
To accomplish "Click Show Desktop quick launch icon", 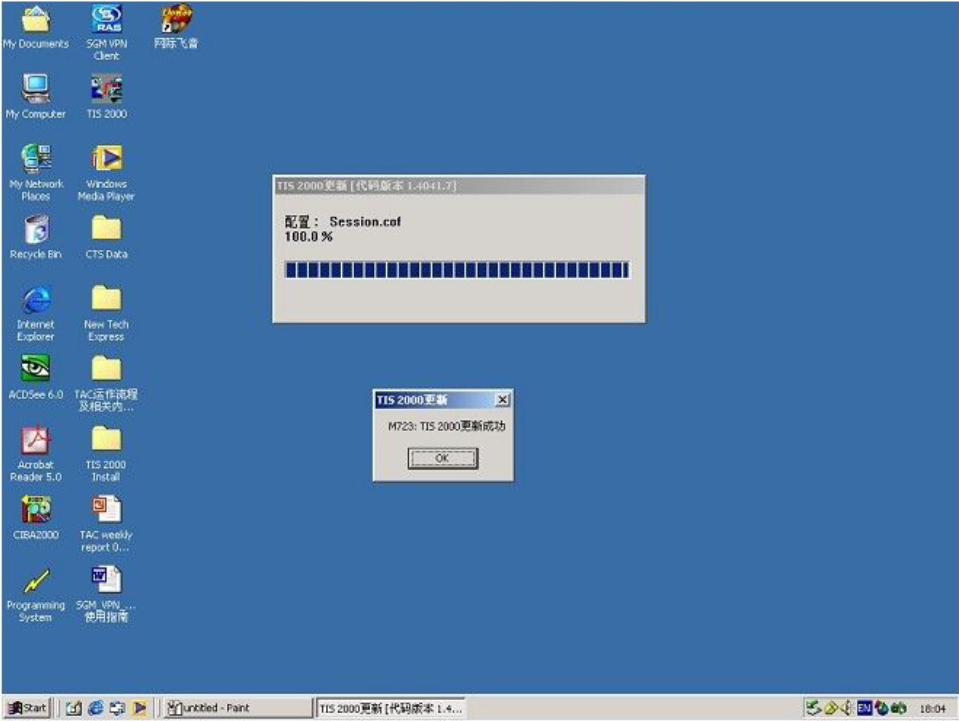I will [74, 708].
